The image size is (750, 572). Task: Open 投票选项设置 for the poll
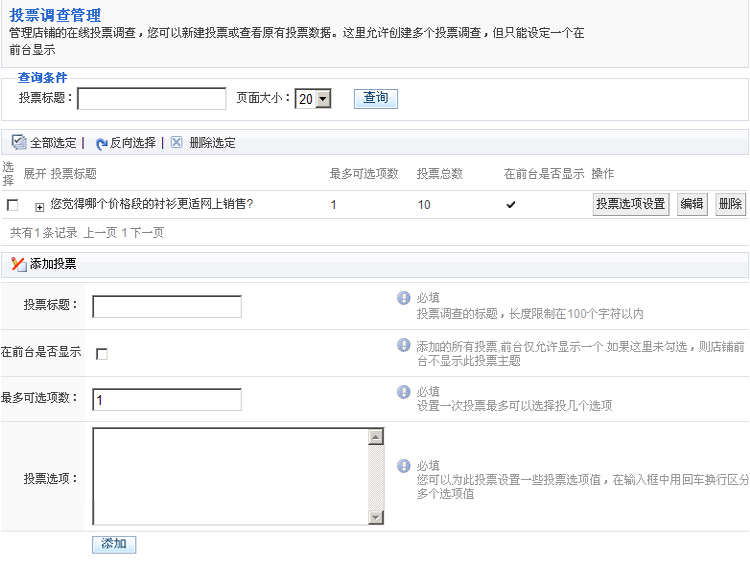point(631,204)
